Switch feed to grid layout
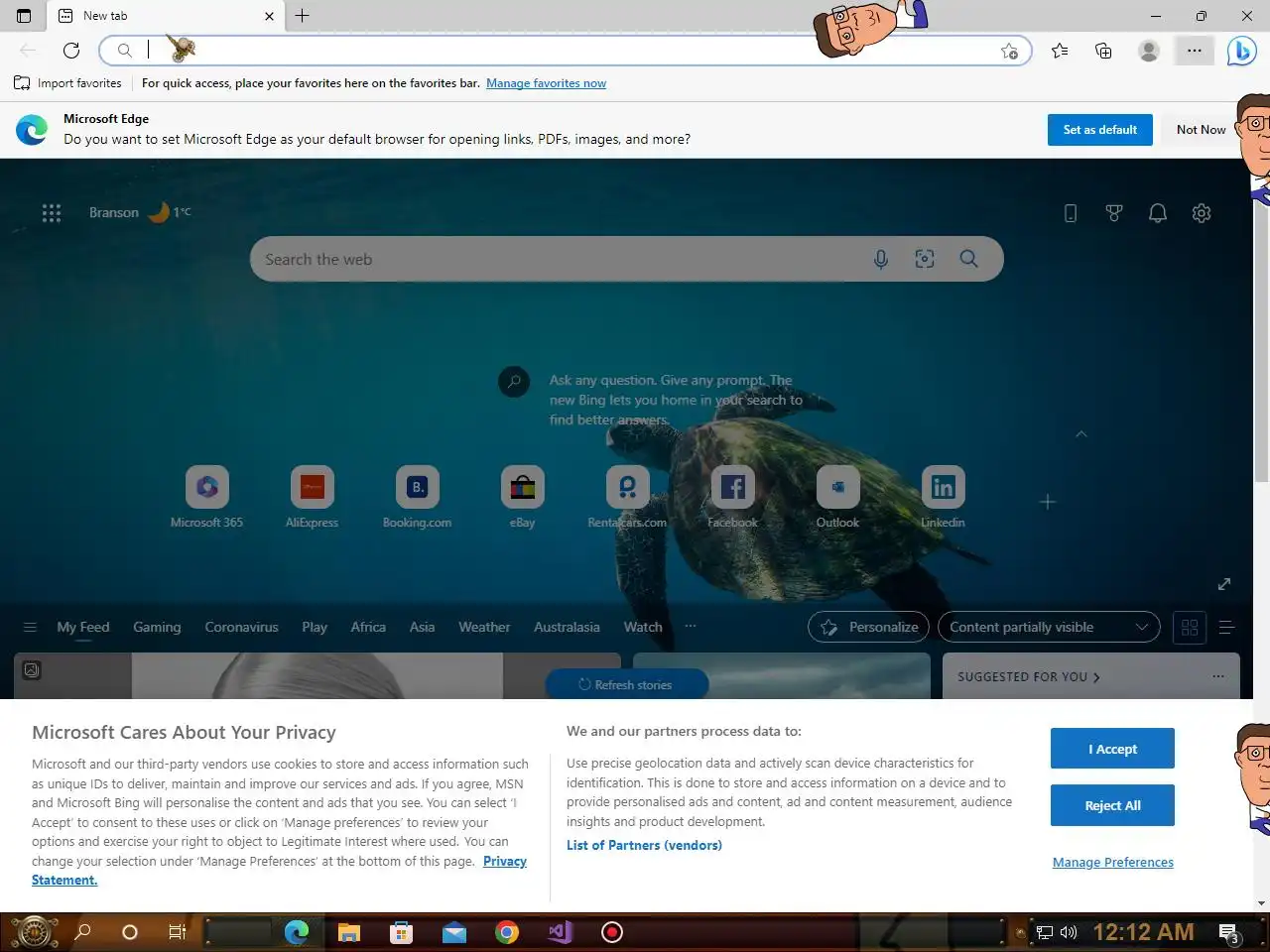The image size is (1270, 952). click(x=1190, y=627)
